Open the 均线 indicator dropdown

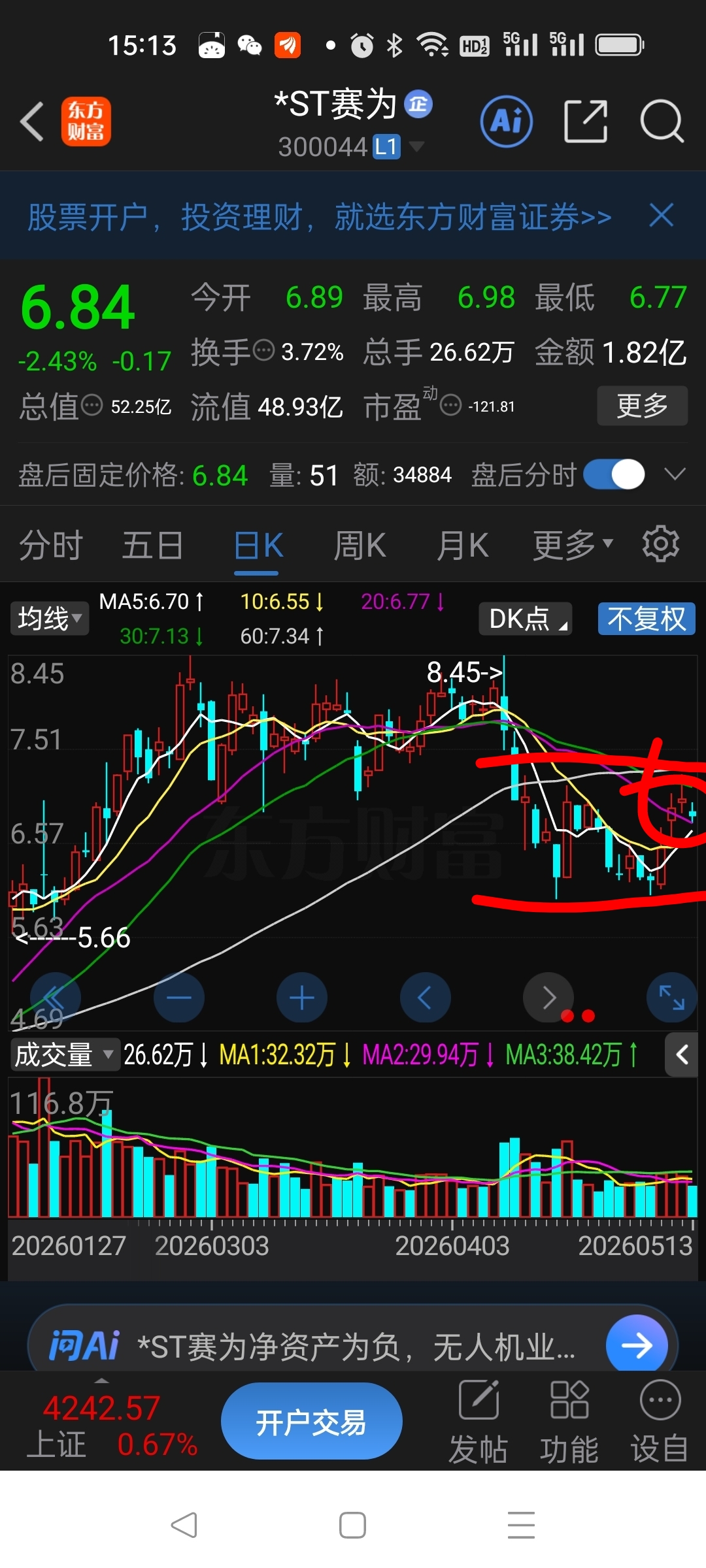tap(50, 618)
